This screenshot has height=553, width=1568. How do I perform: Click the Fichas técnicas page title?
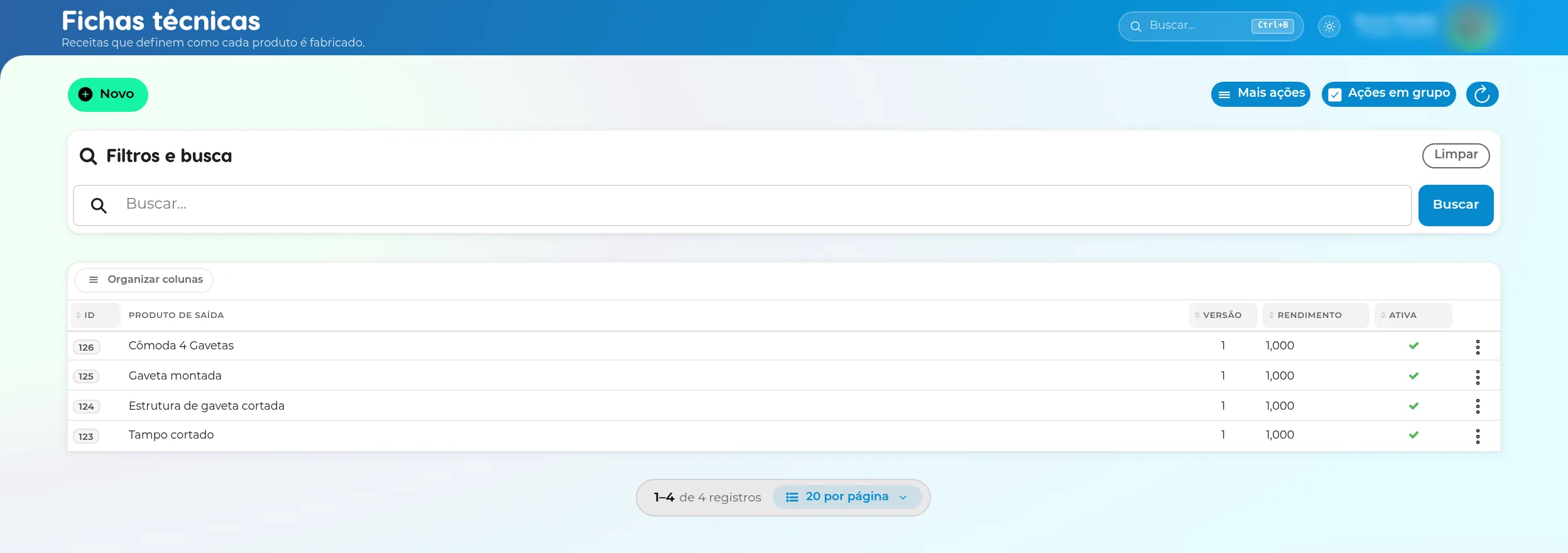pyautogui.click(x=161, y=21)
